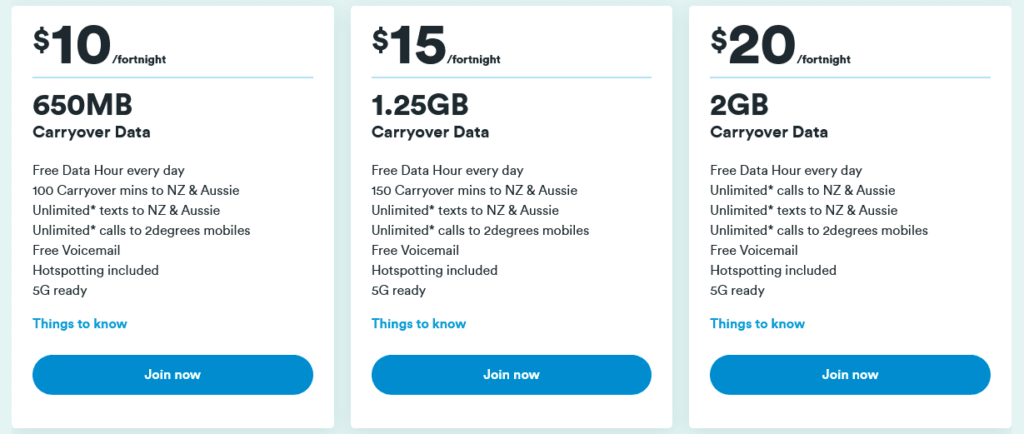1024x434 pixels.
Task: Open Things to know for $15 plan
Action: [x=418, y=323]
